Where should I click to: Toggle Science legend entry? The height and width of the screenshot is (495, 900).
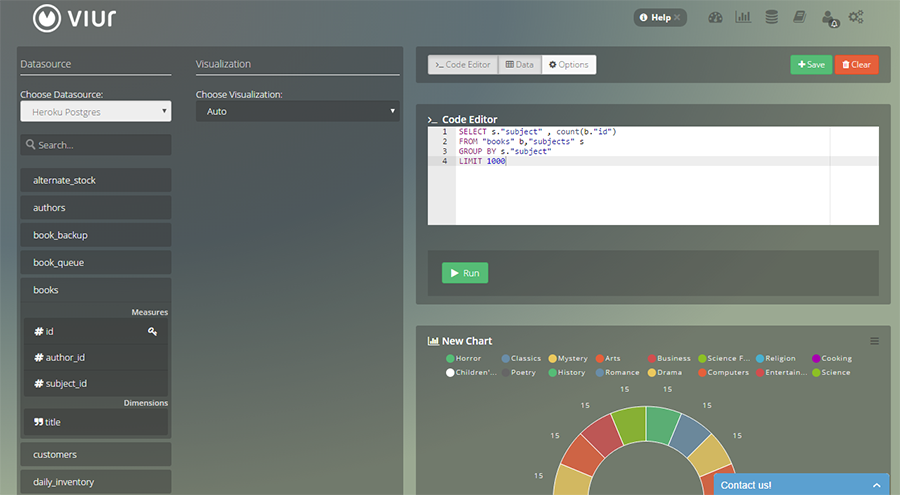[x=832, y=373]
